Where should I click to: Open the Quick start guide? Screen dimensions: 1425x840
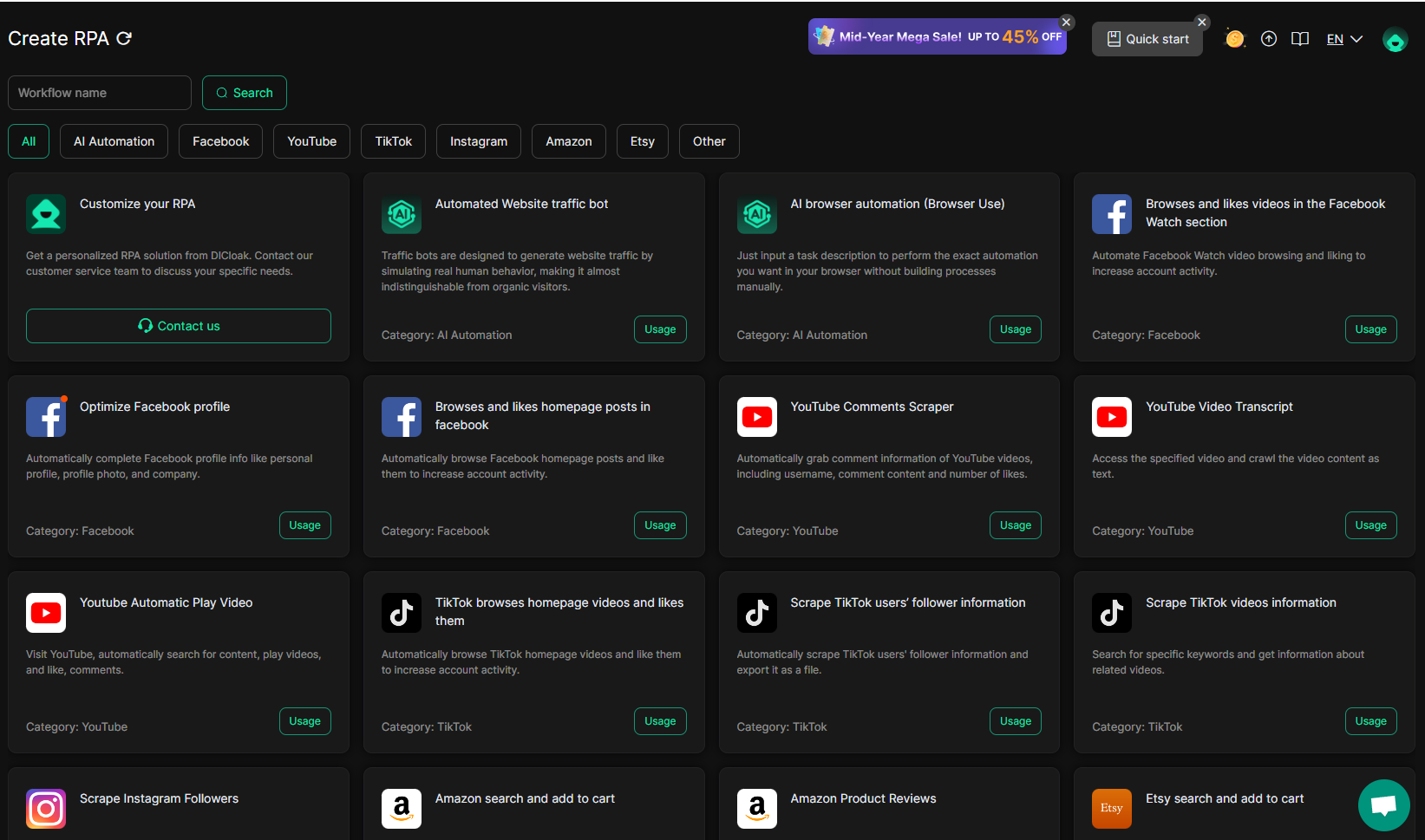pyautogui.click(x=1147, y=39)
